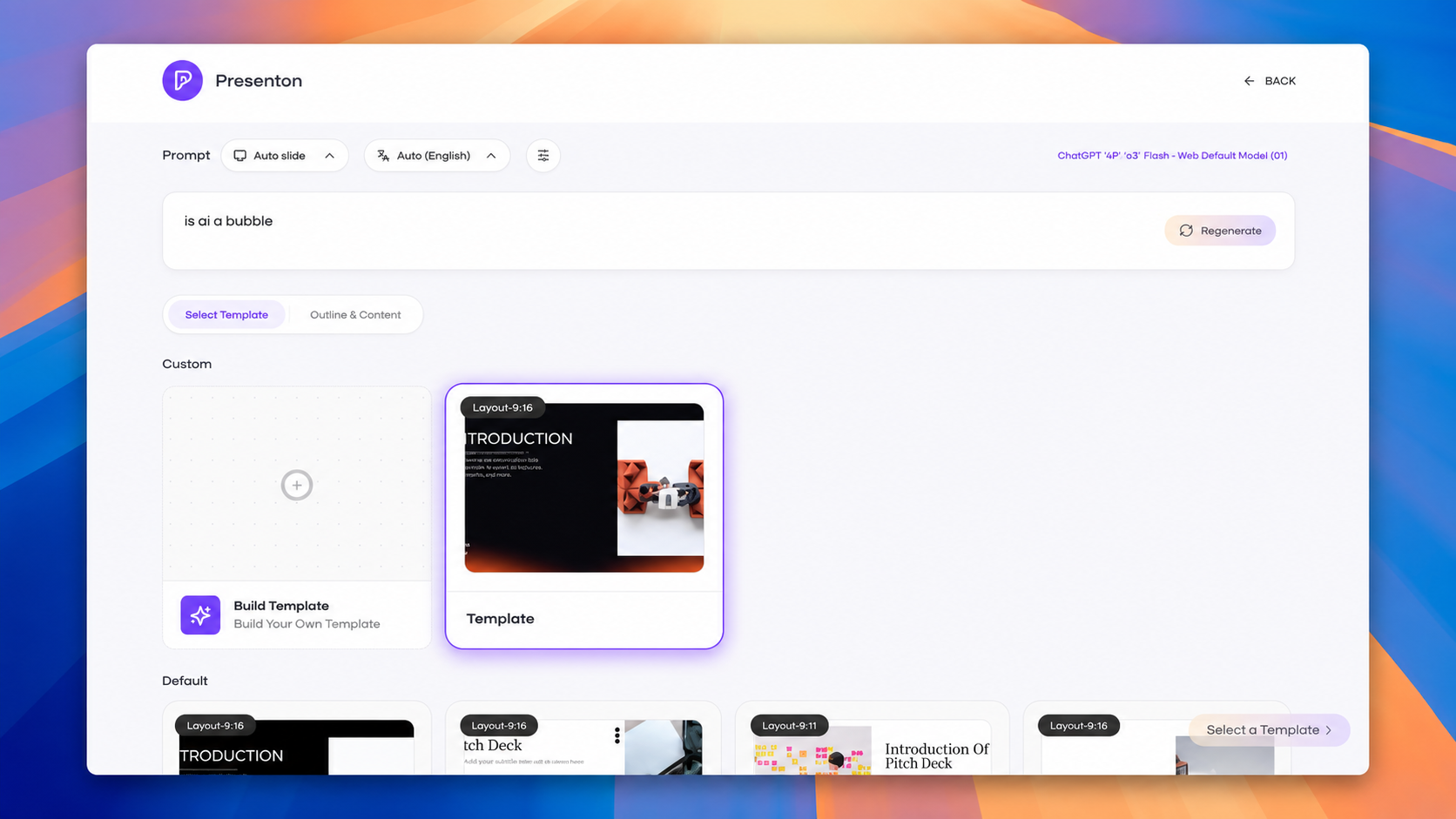The width and height of the screenshot is (1456, 819).
Task: Click the Presenton app name text
Action: [x=259, y=81]
